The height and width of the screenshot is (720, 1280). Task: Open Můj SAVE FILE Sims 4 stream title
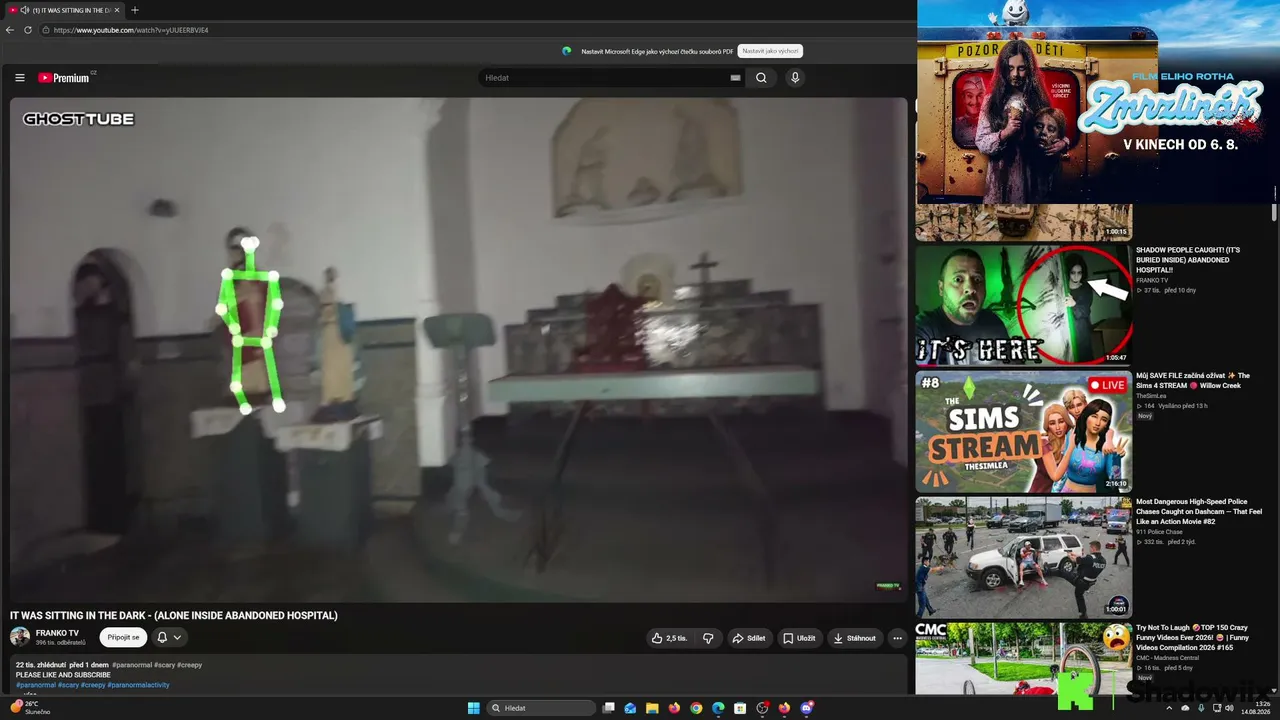pyautogui.click(x=1193, y=380)
